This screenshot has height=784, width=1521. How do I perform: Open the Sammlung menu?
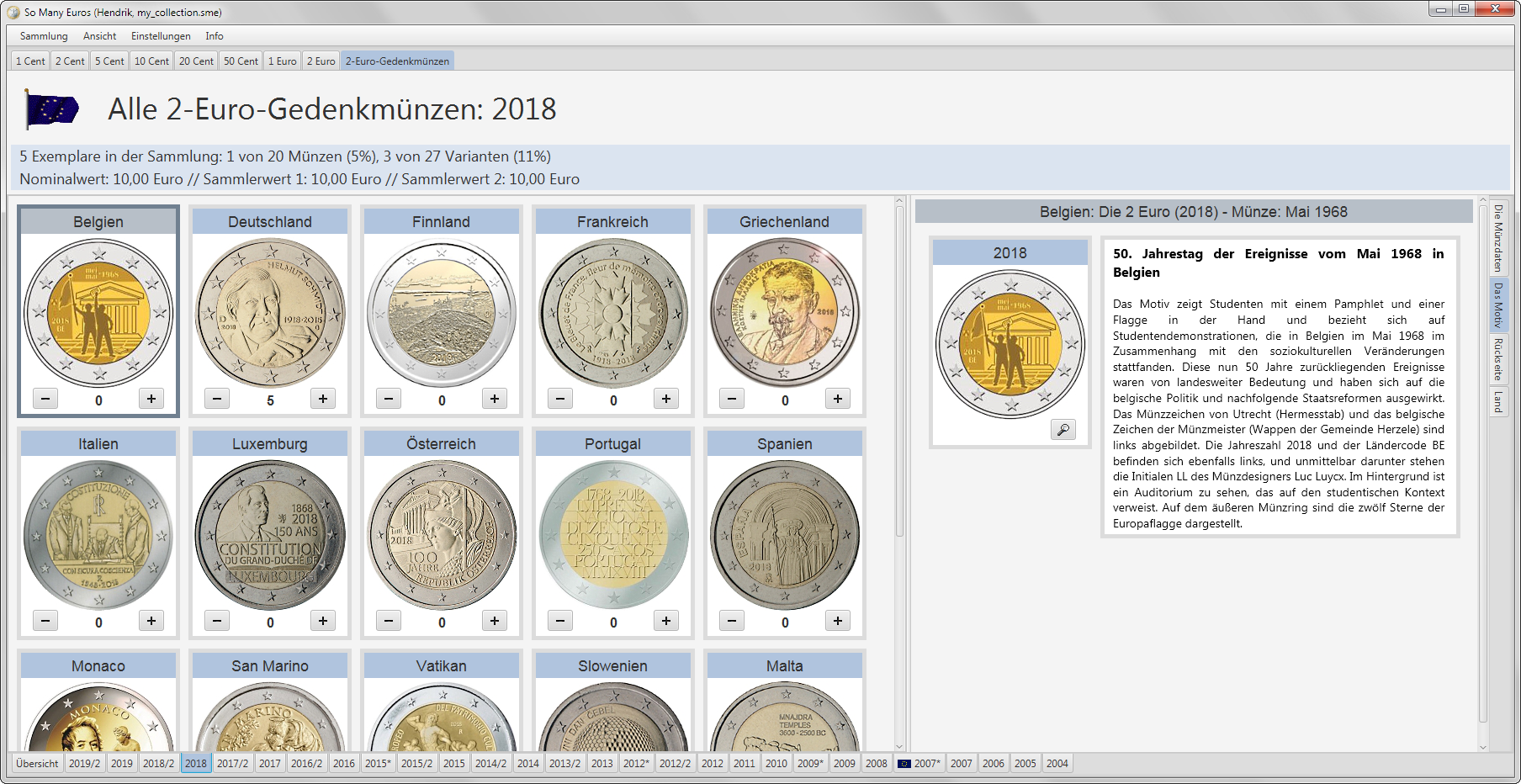click(x=44, y=36)
